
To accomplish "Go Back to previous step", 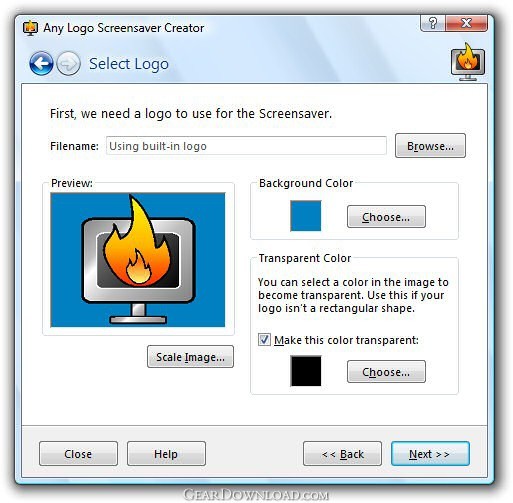I will tap(342, 454).
